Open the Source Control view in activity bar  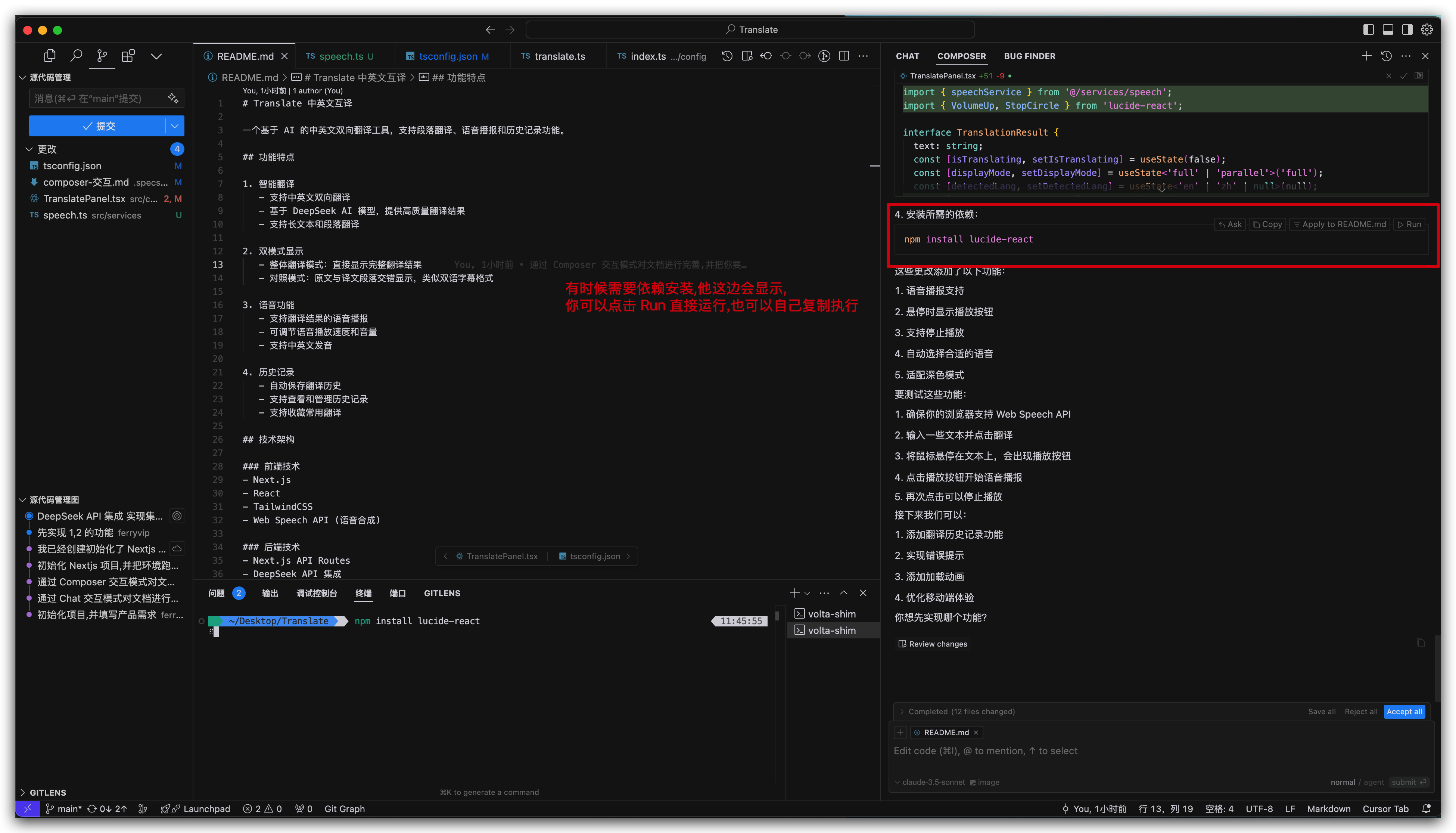point(102,56)
